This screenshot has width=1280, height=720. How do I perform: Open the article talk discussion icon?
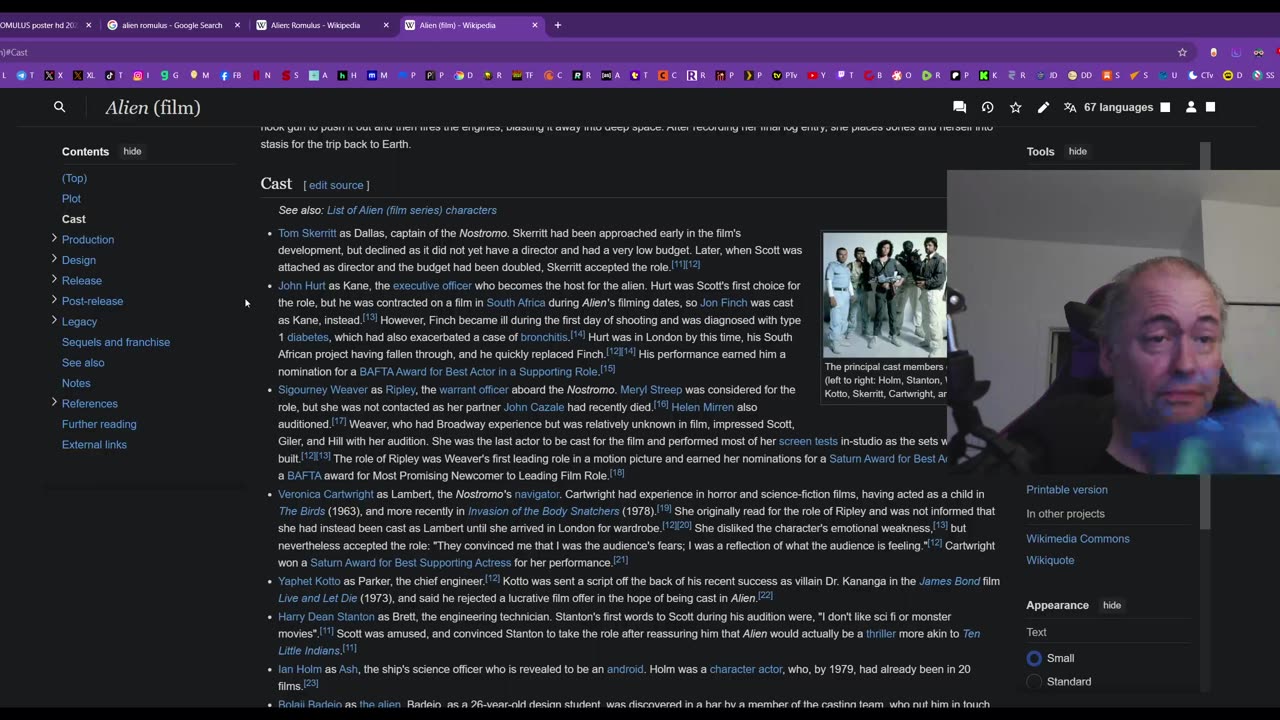959,107
